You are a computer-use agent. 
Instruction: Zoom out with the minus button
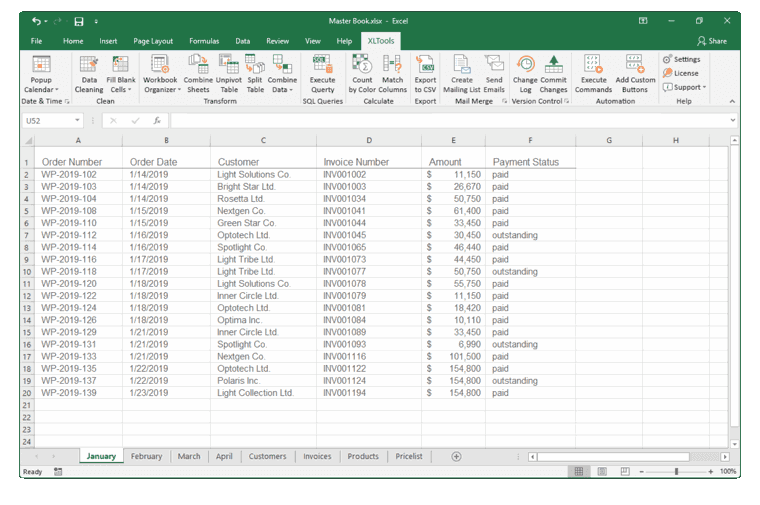point(642,472)
